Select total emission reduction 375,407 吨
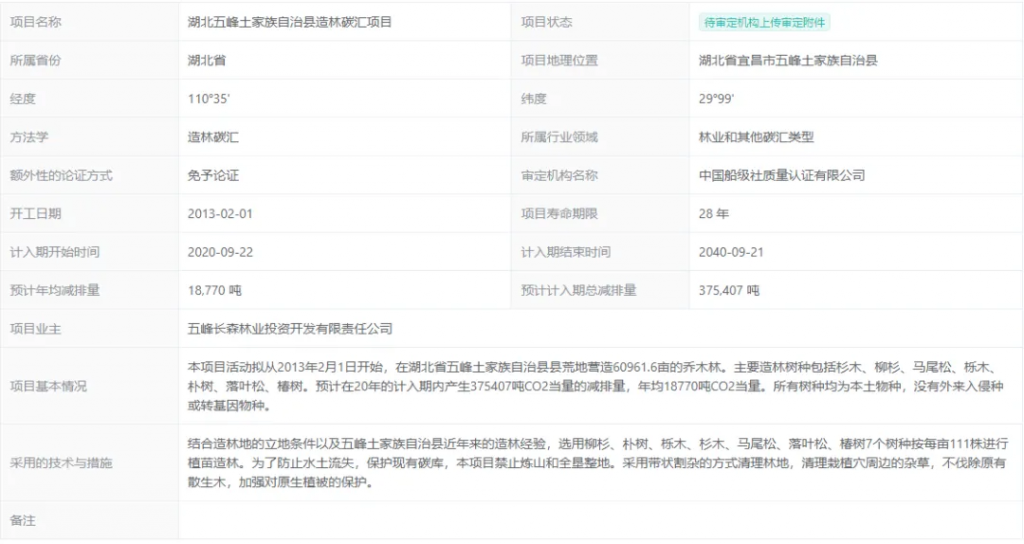 [729, 290]
